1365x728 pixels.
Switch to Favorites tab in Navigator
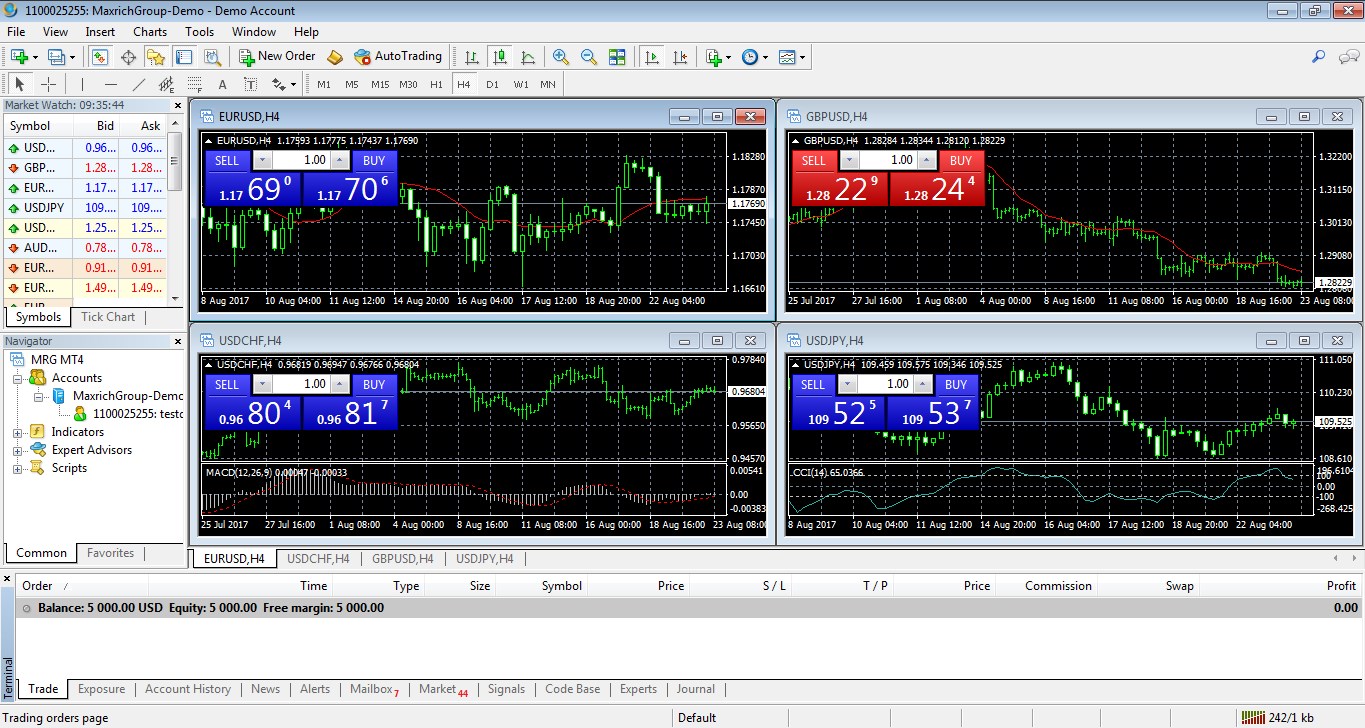click(110, 553)
